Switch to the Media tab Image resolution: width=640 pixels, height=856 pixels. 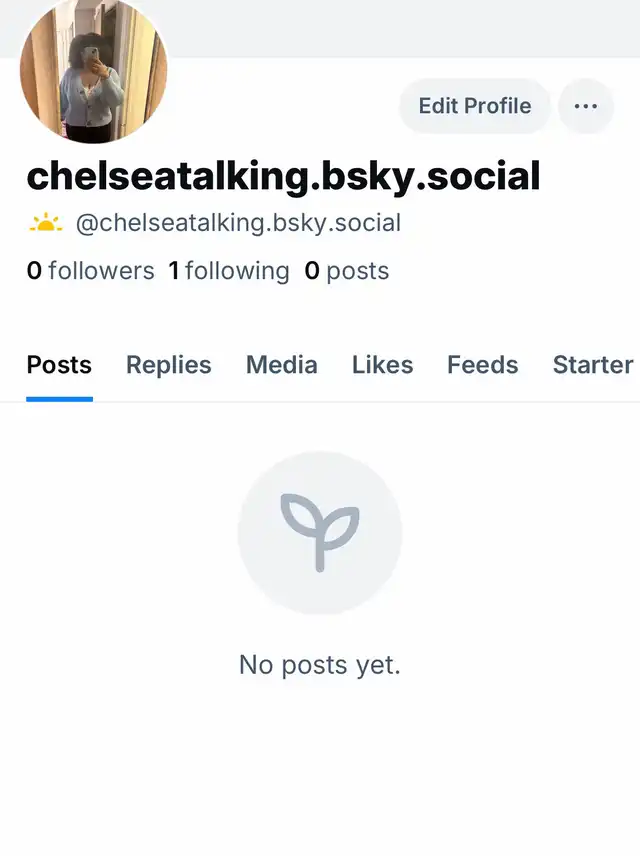(282, 365)
